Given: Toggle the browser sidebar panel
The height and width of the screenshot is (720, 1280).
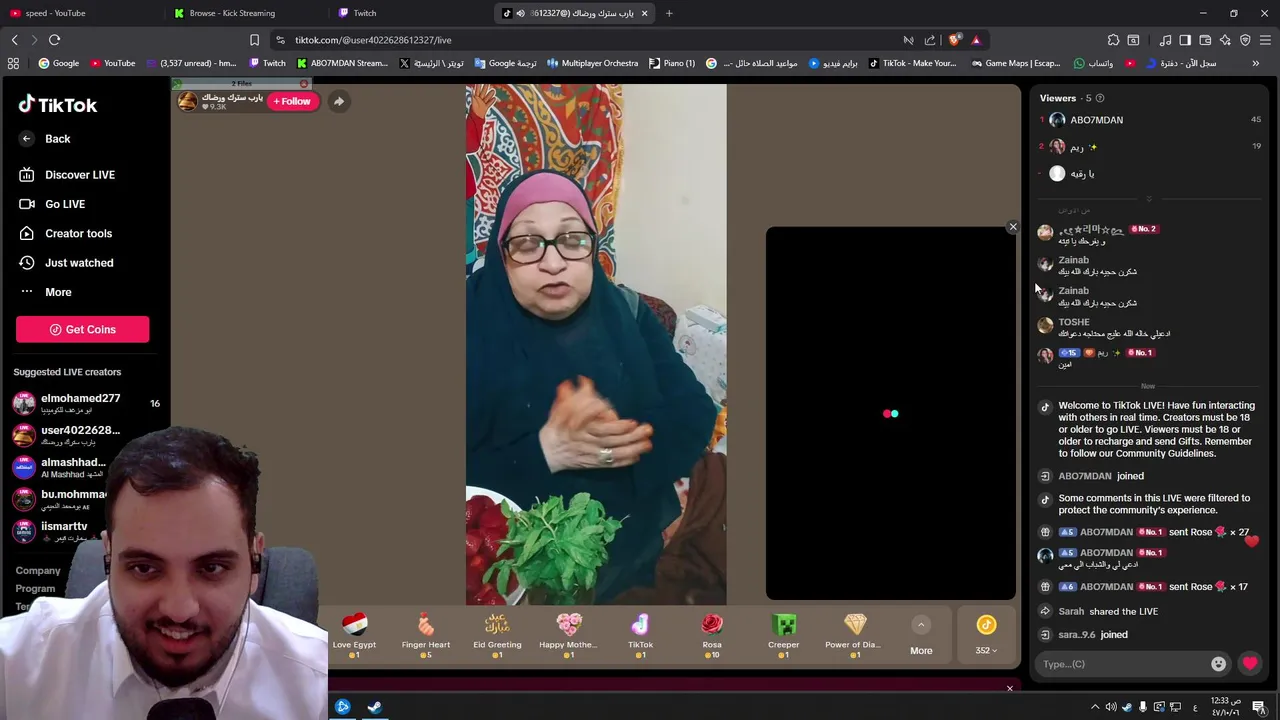Looking at the screenshot, I should (1185, 40).
